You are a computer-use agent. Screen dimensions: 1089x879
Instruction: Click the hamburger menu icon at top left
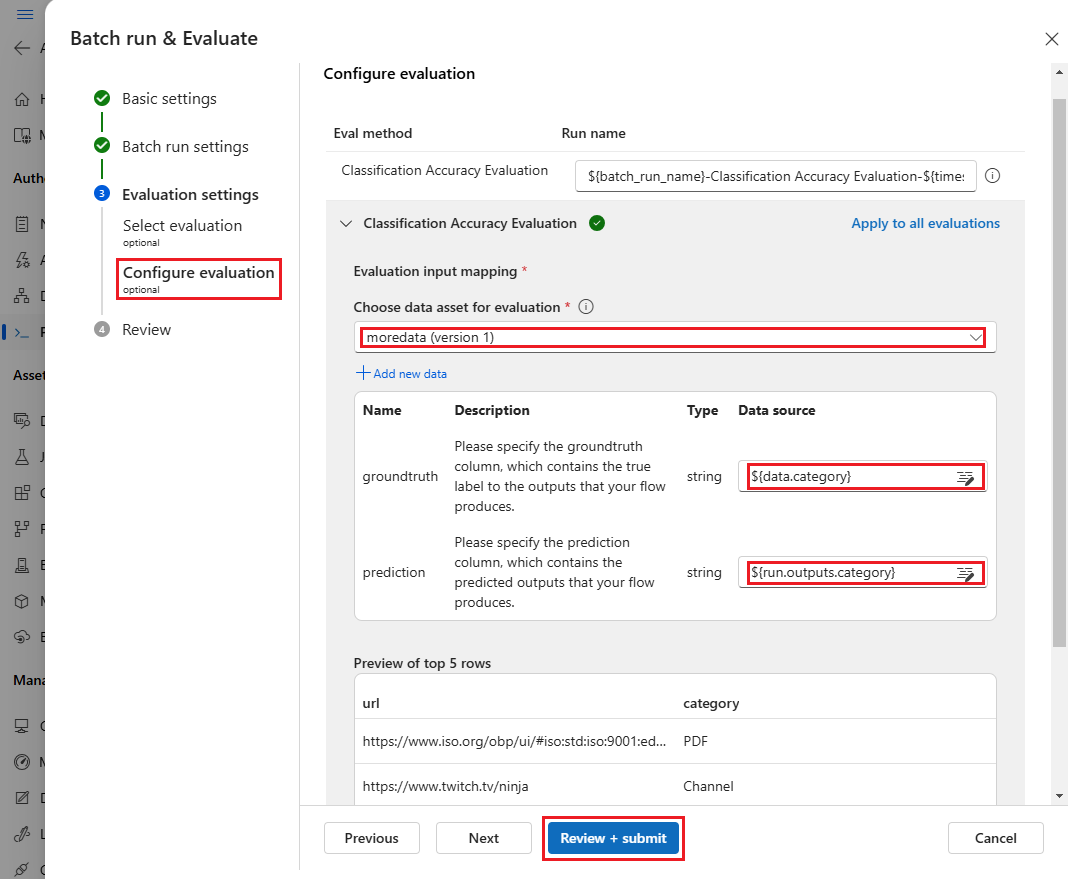(25, 15)
